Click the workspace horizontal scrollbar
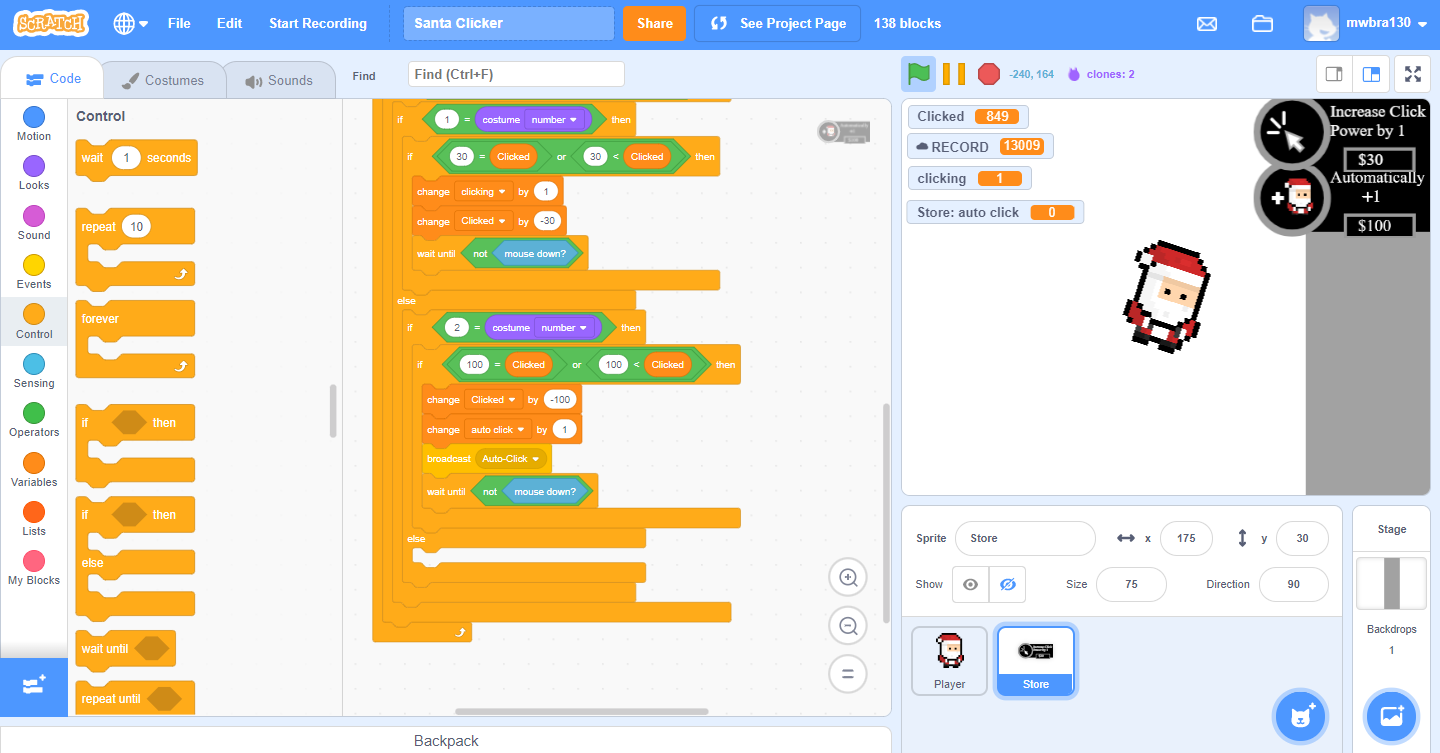 coord(581,712)
